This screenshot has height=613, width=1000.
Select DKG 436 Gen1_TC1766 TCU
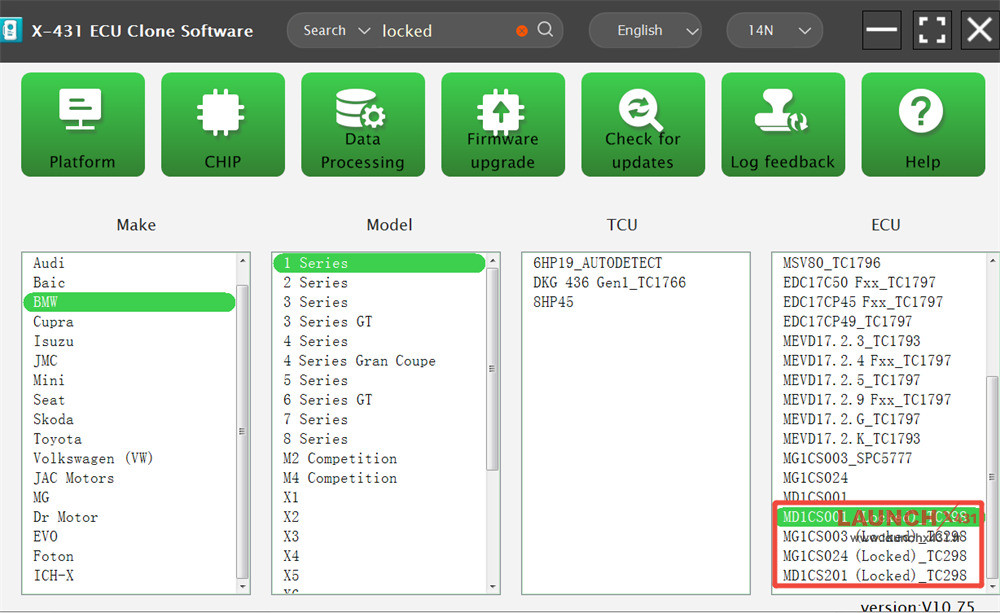pos(610,283)
